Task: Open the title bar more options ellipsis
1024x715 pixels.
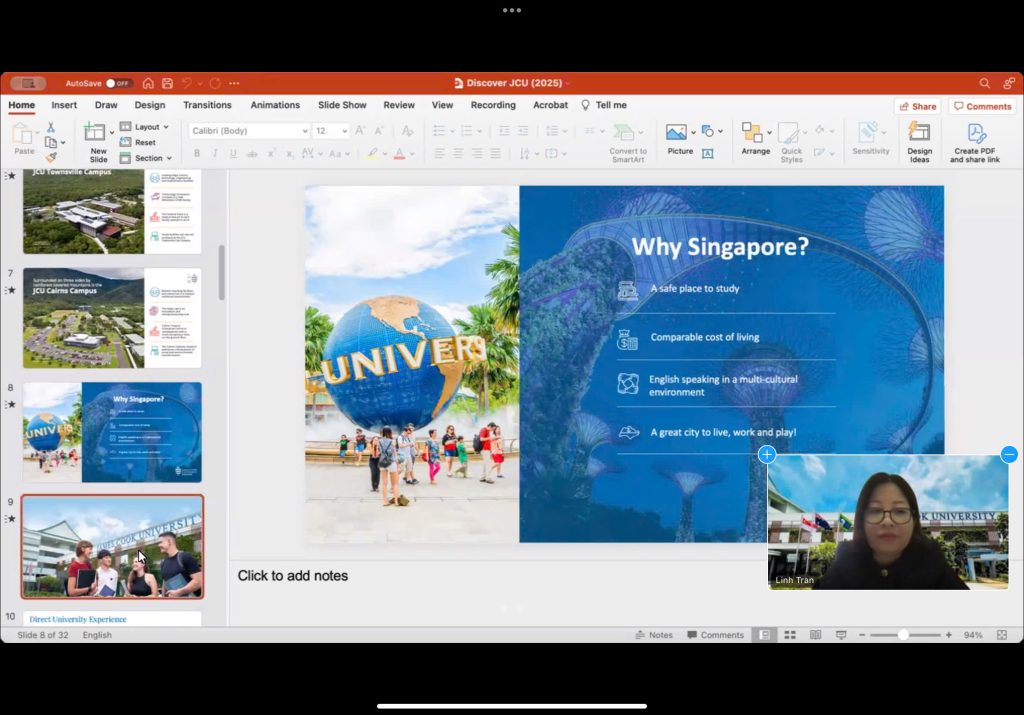Action: [x=234, y=83]
